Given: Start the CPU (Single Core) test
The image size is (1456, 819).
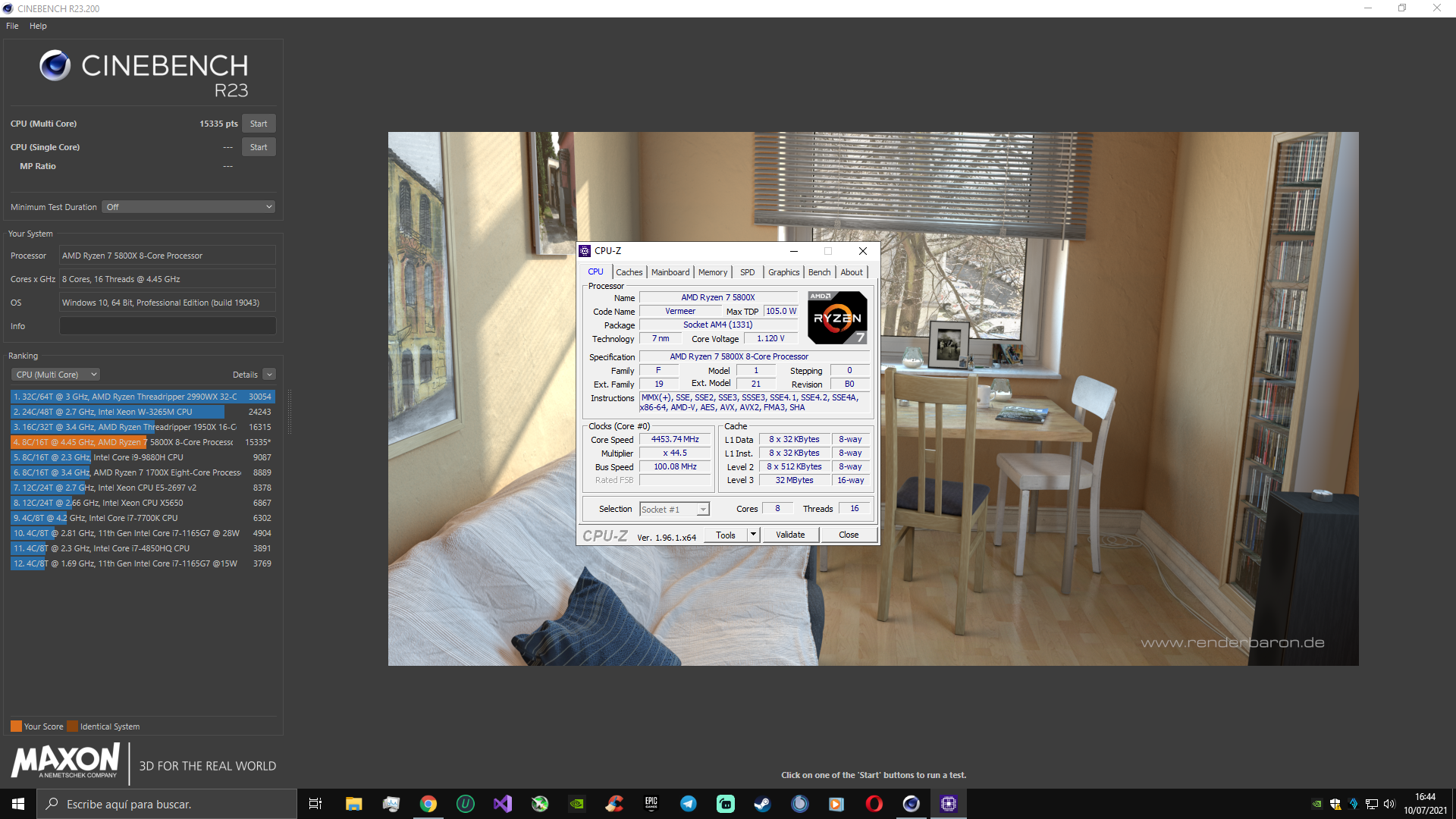Looking at the screenshot, I should click(259, 147).
